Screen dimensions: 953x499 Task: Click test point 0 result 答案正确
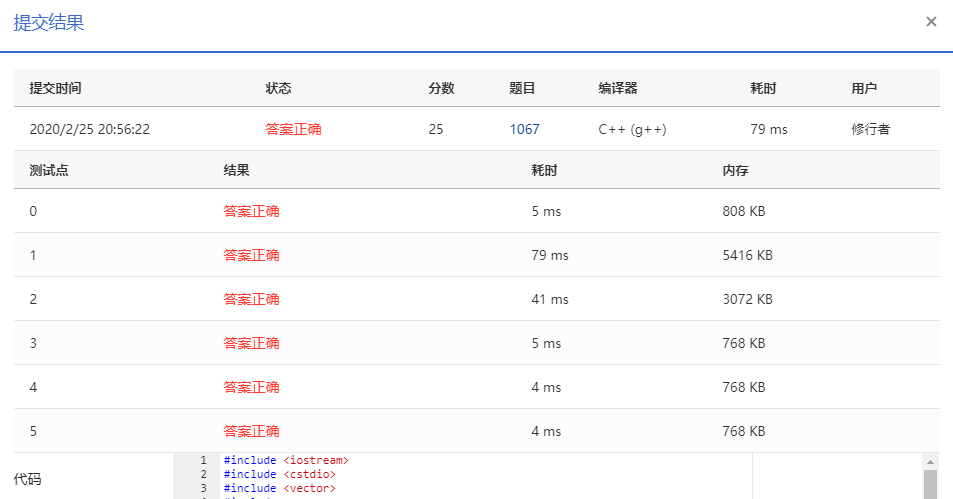[251, 211]
